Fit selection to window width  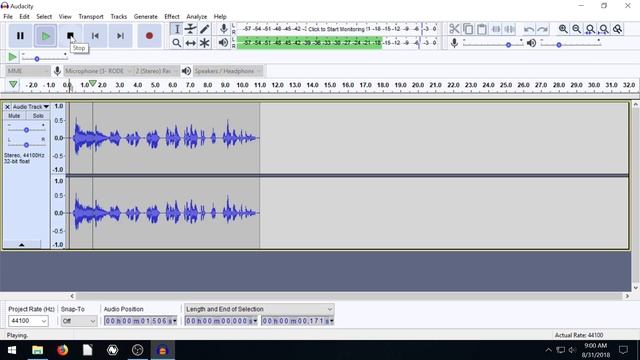tap(590, 29)
